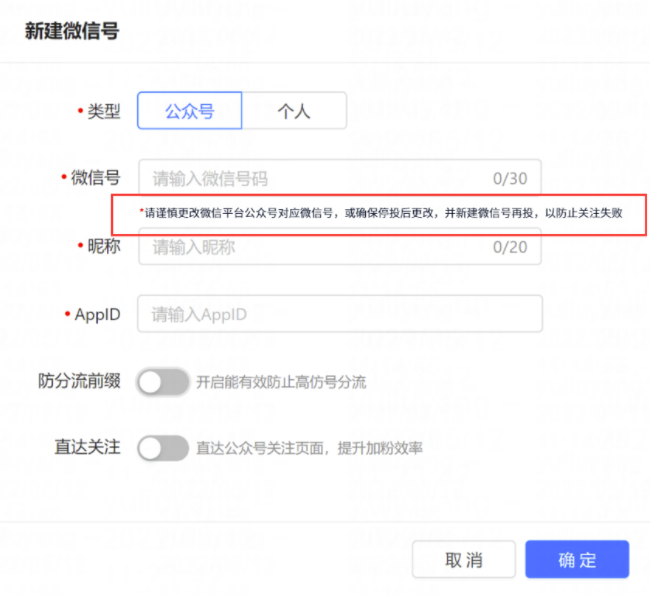Enable the 防分流前缀 switch
The image size is (650, 595).
pos(163,382)
